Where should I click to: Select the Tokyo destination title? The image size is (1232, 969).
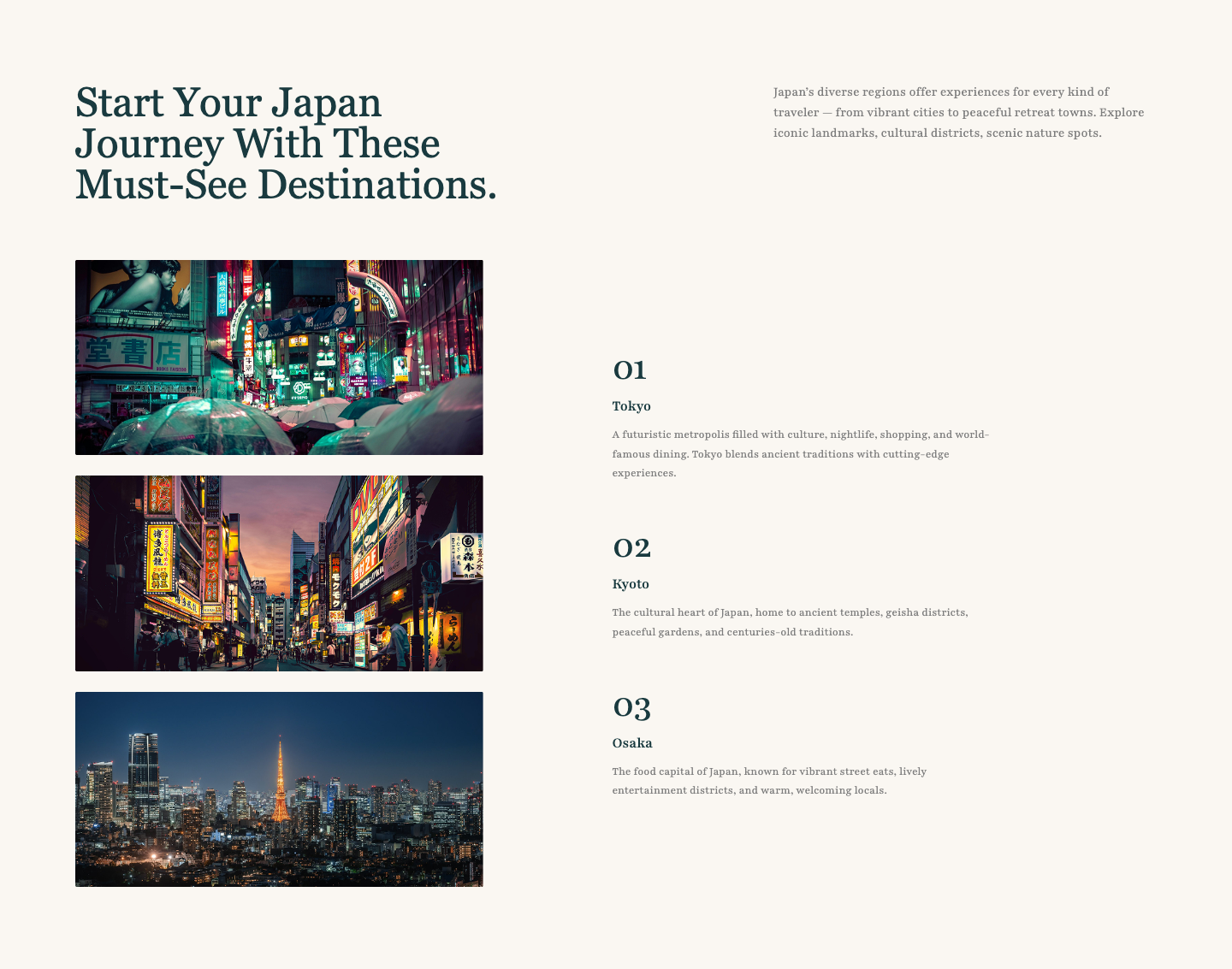click(x=631, y=406)
